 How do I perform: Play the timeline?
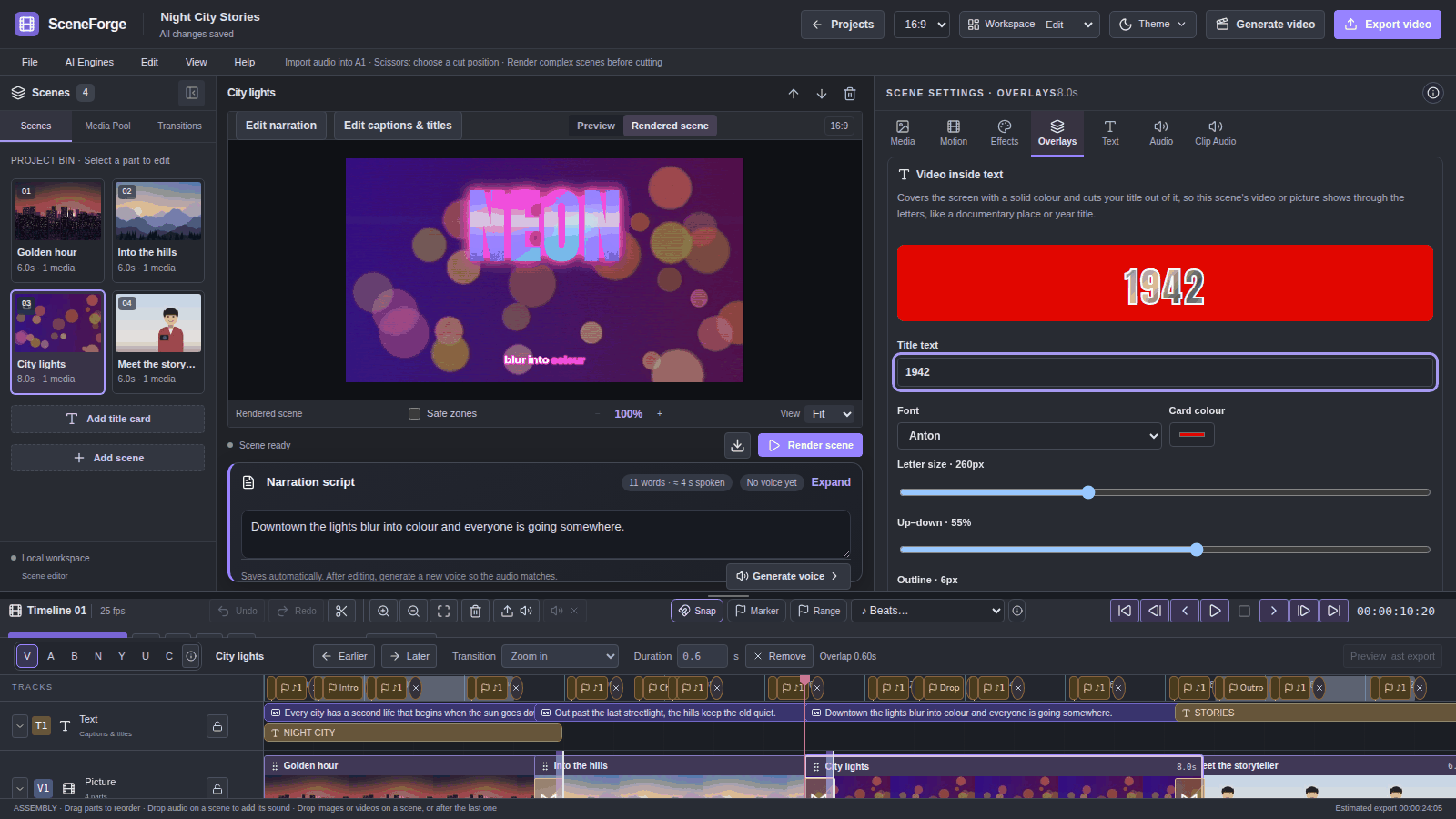pyautogui.click(x=1215, y=611)
